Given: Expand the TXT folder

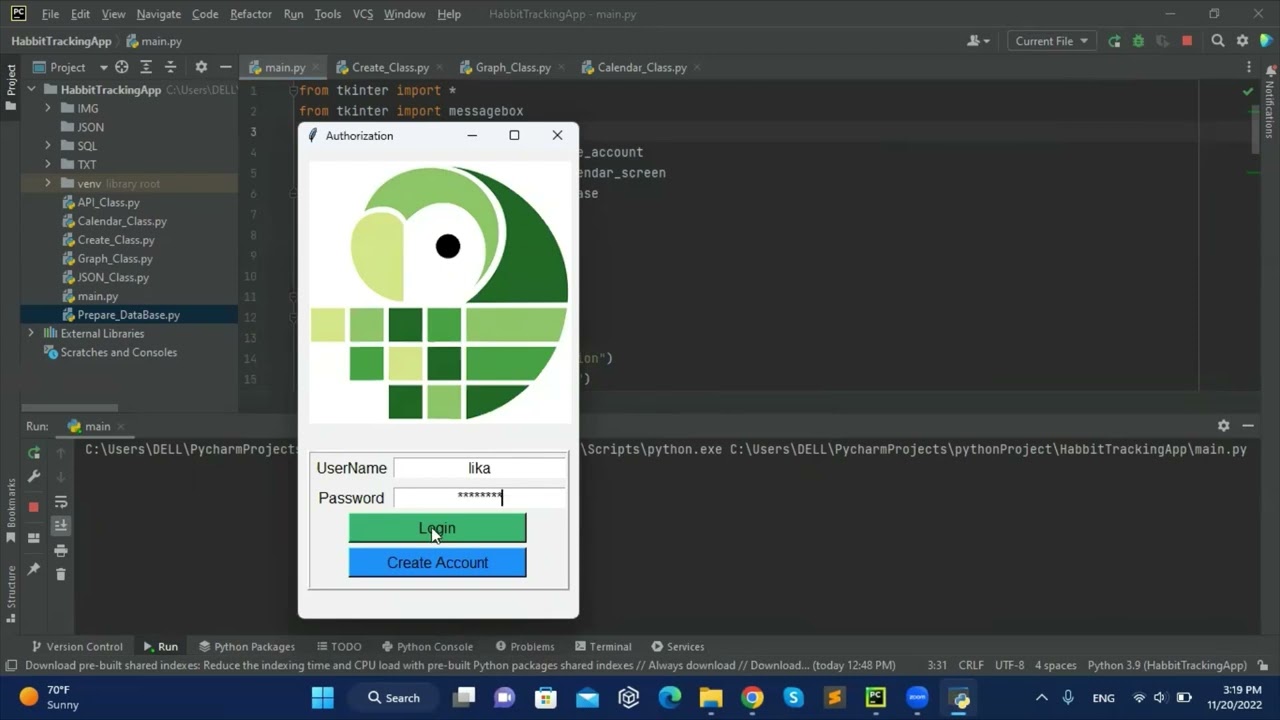Looking at the screenshot, I should click(47, 164).
